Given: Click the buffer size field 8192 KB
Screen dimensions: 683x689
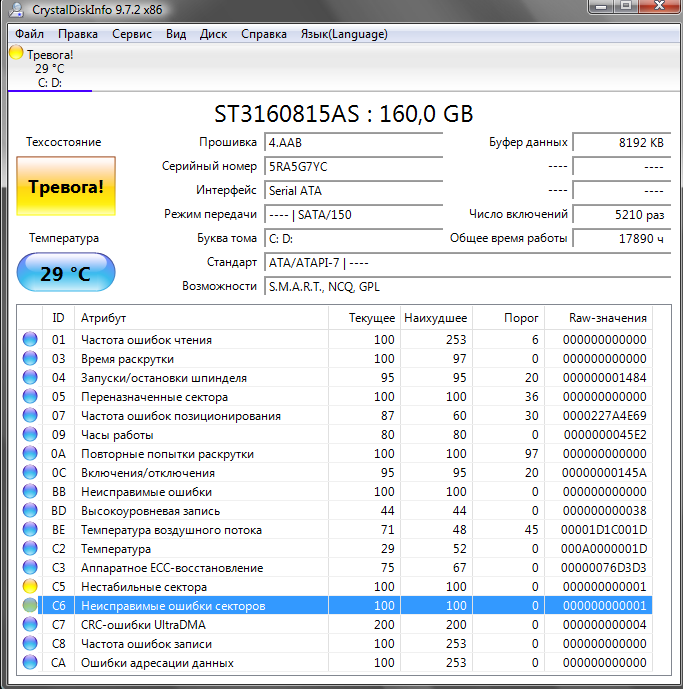Looking at the screenshot, I should click(x=622, y=143).
